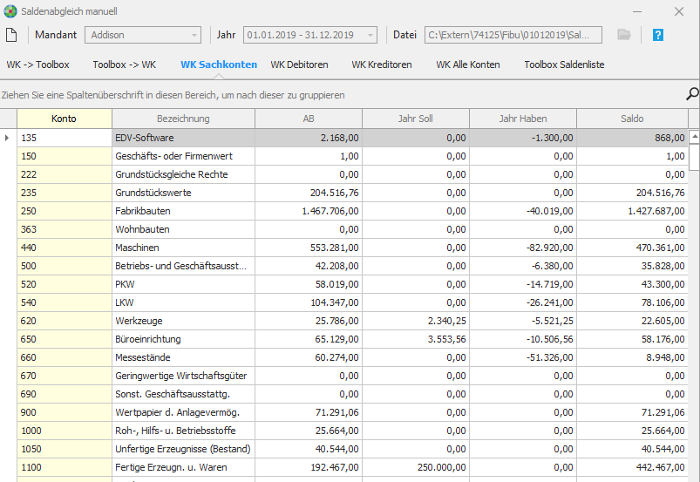Viewport: 700px width, 482px height.
Task: Open the WK Debitoren tab
Action: (x=299, y=65)
